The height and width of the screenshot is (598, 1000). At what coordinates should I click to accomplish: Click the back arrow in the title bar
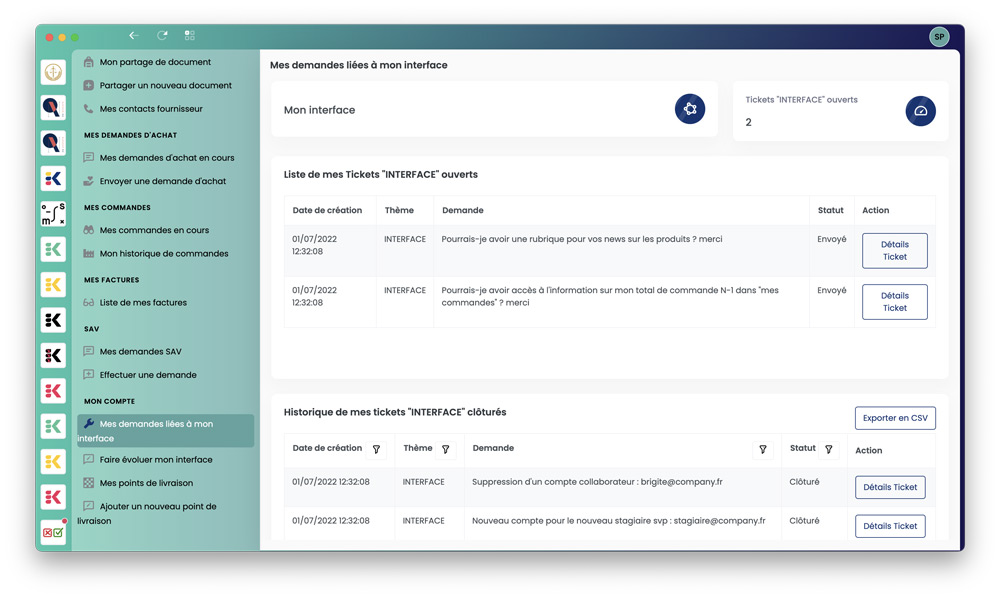click(134, 36)
